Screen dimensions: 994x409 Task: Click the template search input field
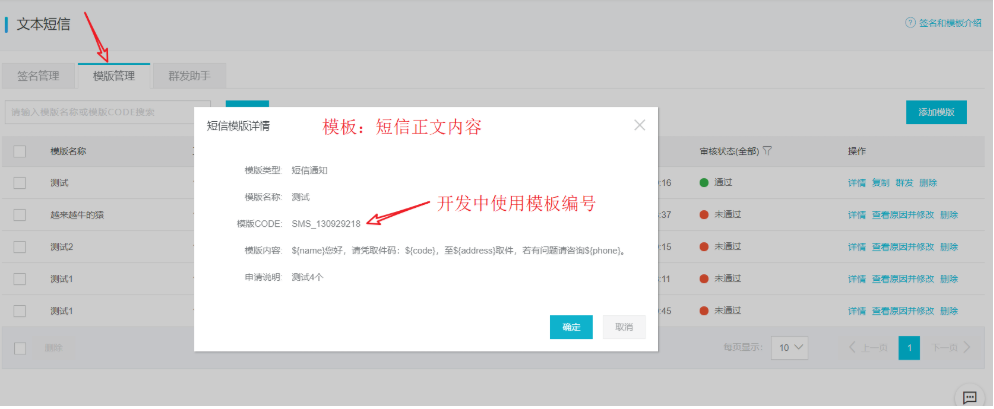coord(108,112)
